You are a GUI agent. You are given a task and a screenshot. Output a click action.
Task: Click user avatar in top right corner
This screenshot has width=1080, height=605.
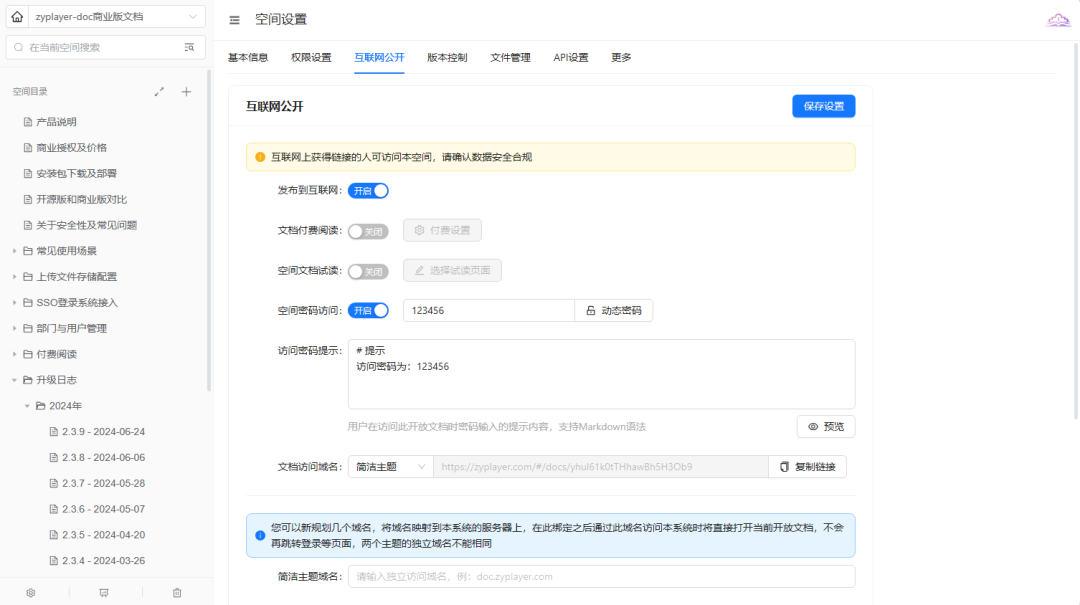[x=1058, y=20]
